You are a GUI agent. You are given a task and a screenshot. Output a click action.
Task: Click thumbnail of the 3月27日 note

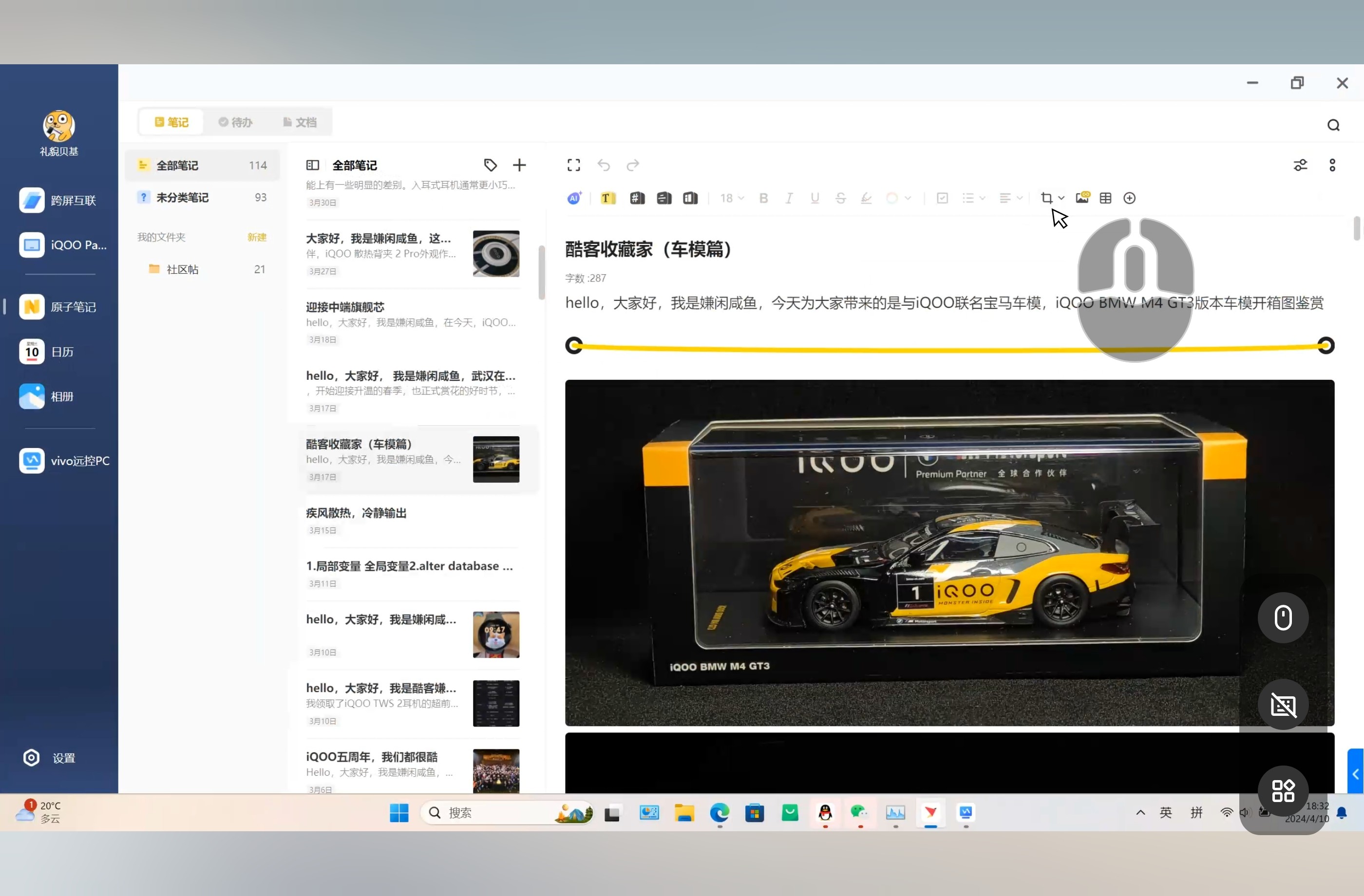click(496, 254)
